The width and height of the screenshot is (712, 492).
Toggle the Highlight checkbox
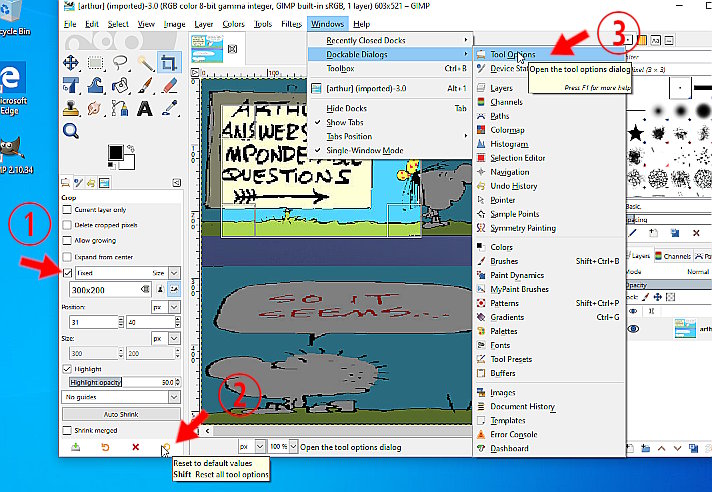67,369
